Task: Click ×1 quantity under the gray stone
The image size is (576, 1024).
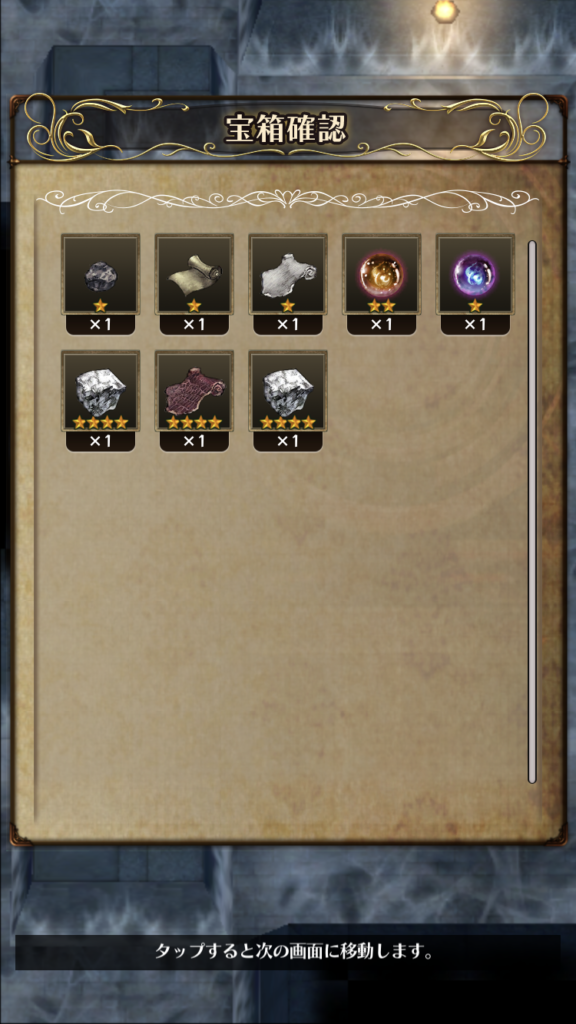Action: [101, 325]
